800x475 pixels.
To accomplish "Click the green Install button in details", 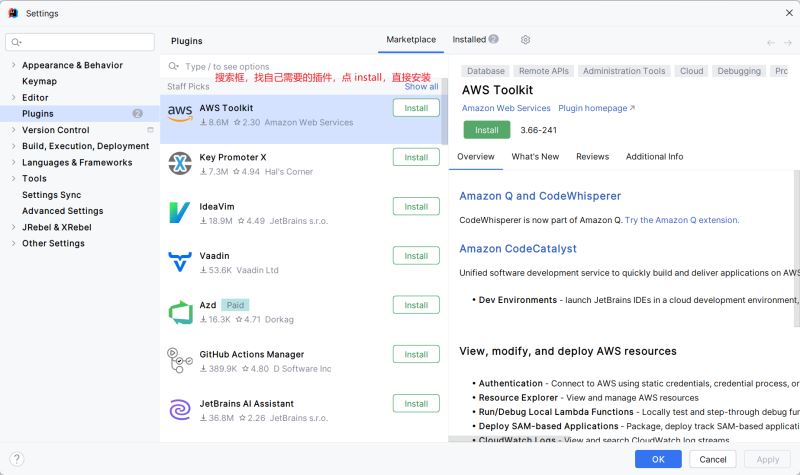I will click(x=487, y=130).
